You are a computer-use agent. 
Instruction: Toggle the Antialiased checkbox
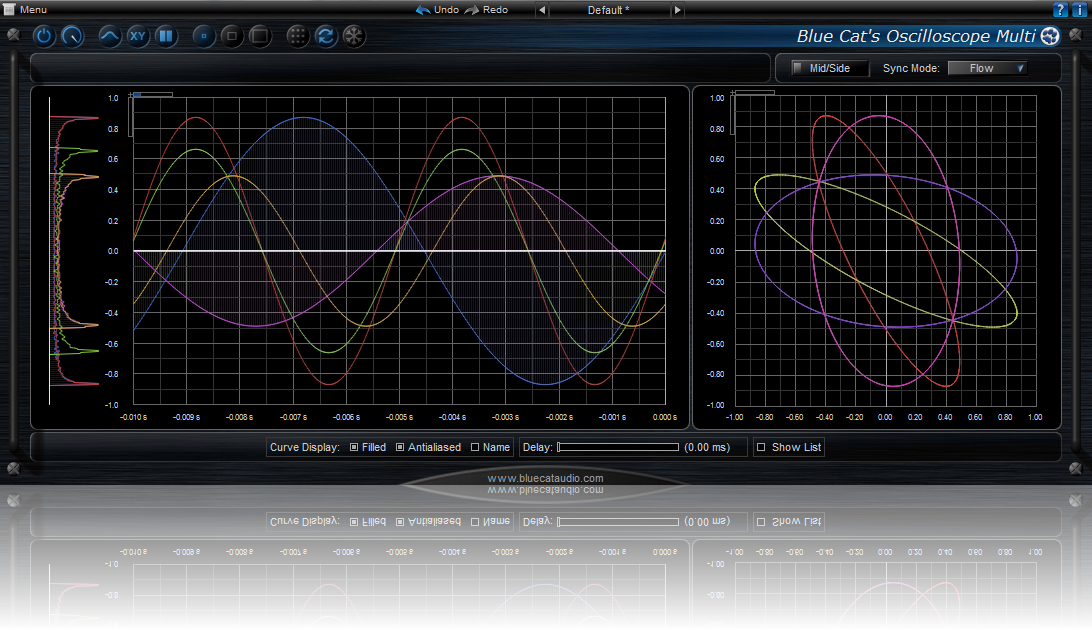click(x=400, y=447)
